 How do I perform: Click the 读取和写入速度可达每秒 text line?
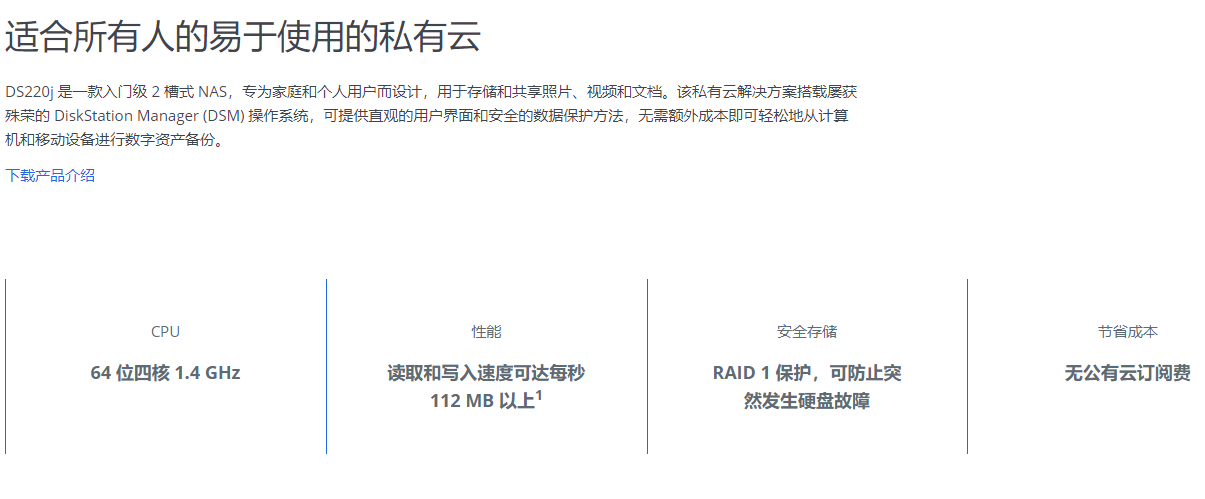click(486, 373)
